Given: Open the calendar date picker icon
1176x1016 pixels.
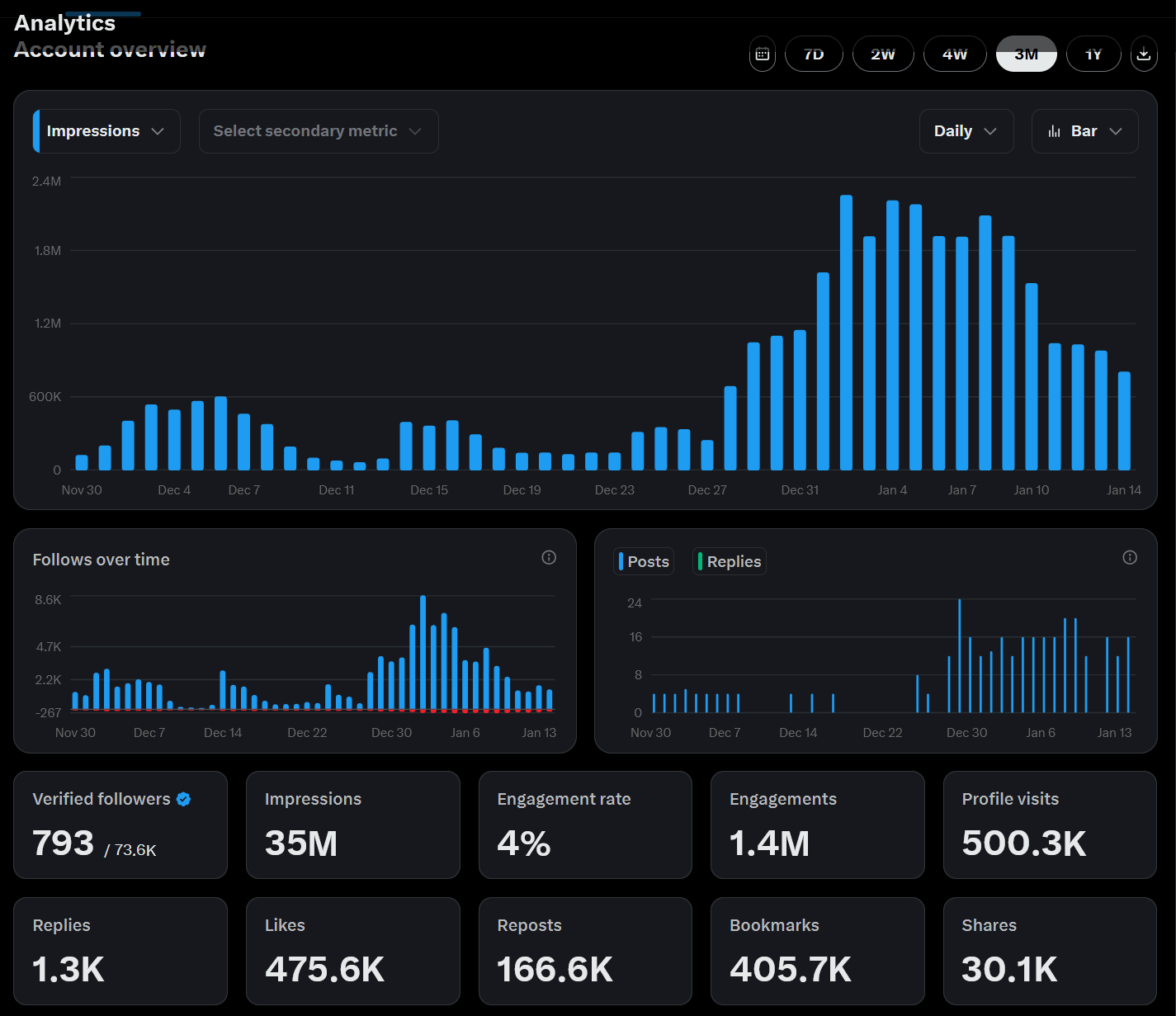Looking at the screenshot, I should 762,54.
